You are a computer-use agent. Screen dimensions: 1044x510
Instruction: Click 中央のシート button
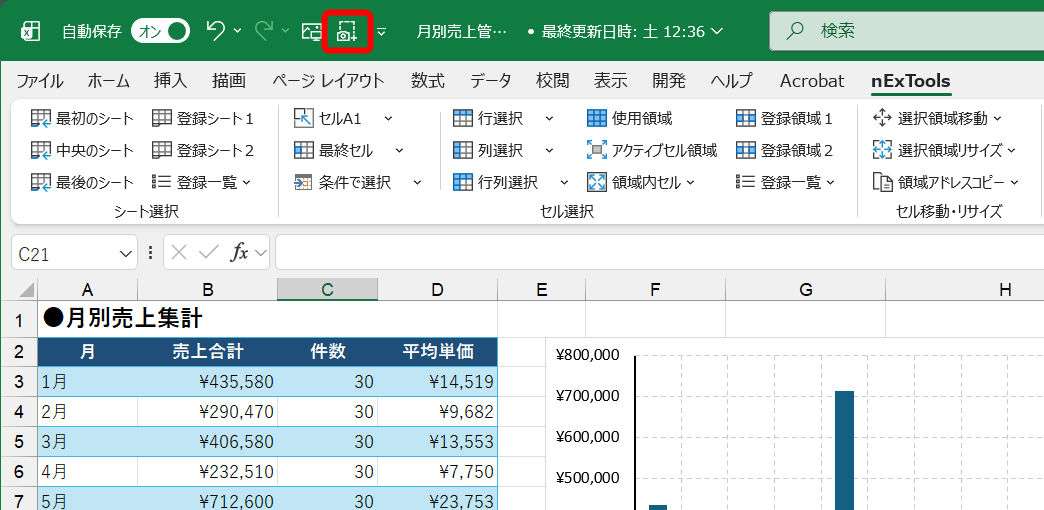point(83,150)
